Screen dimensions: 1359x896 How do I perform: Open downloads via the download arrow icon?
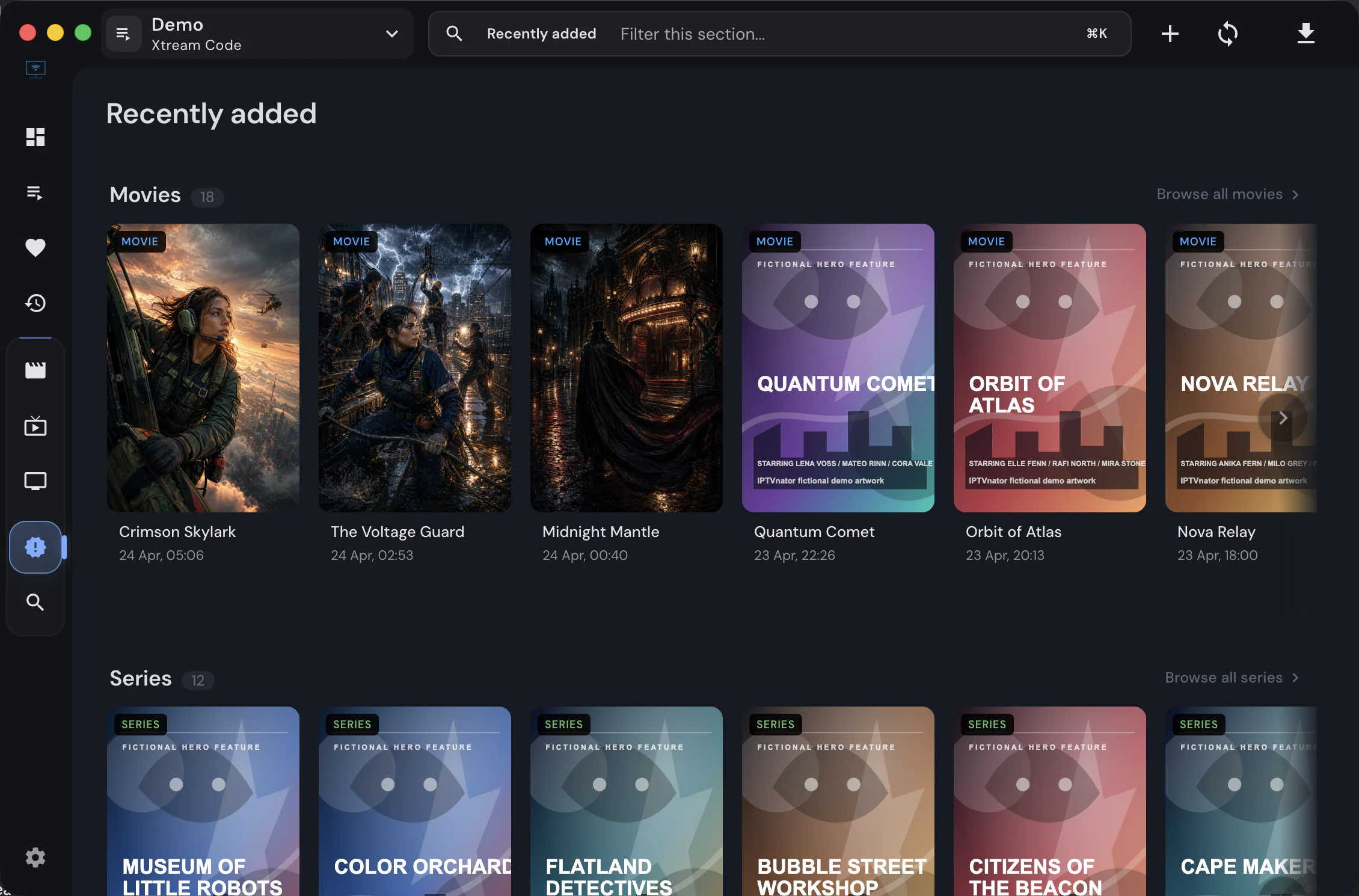point(1305,34)
